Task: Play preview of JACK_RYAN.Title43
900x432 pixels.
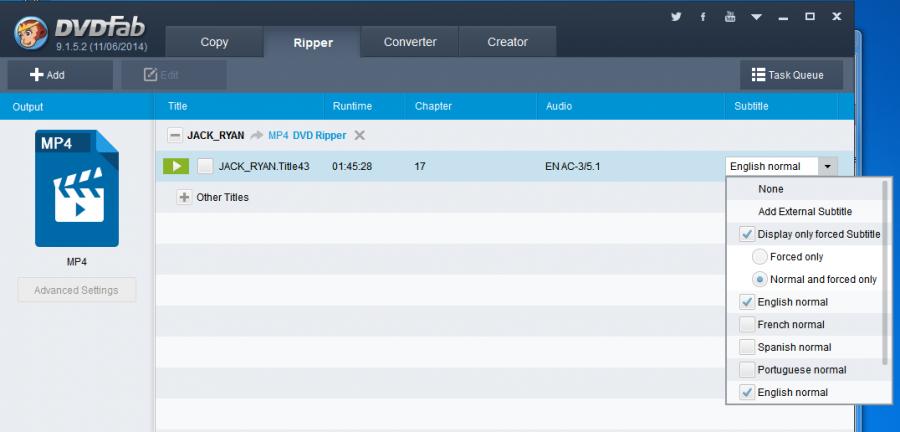Action: click(176, 166)
